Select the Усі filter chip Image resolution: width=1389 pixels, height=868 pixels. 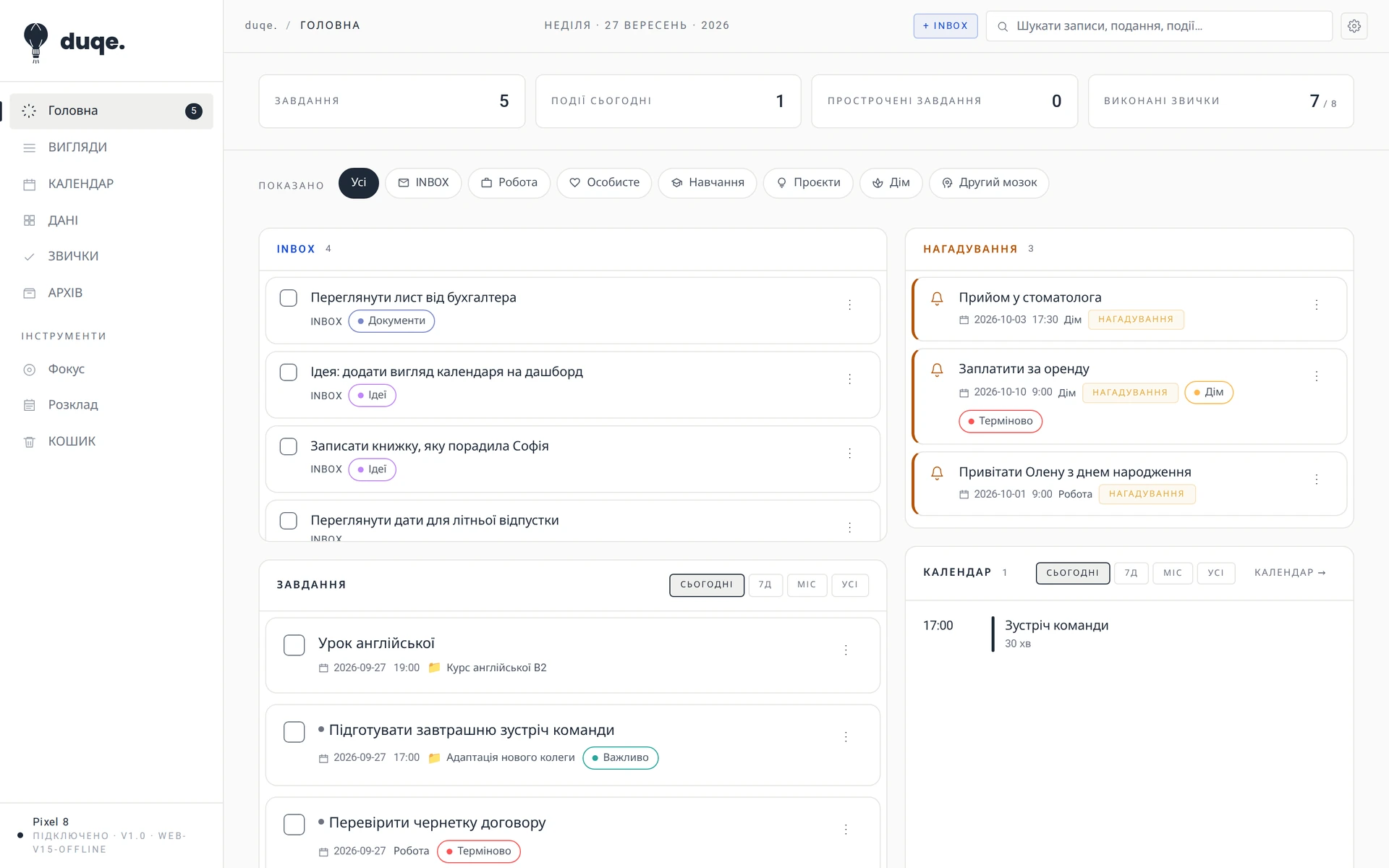tap(359, 183)
